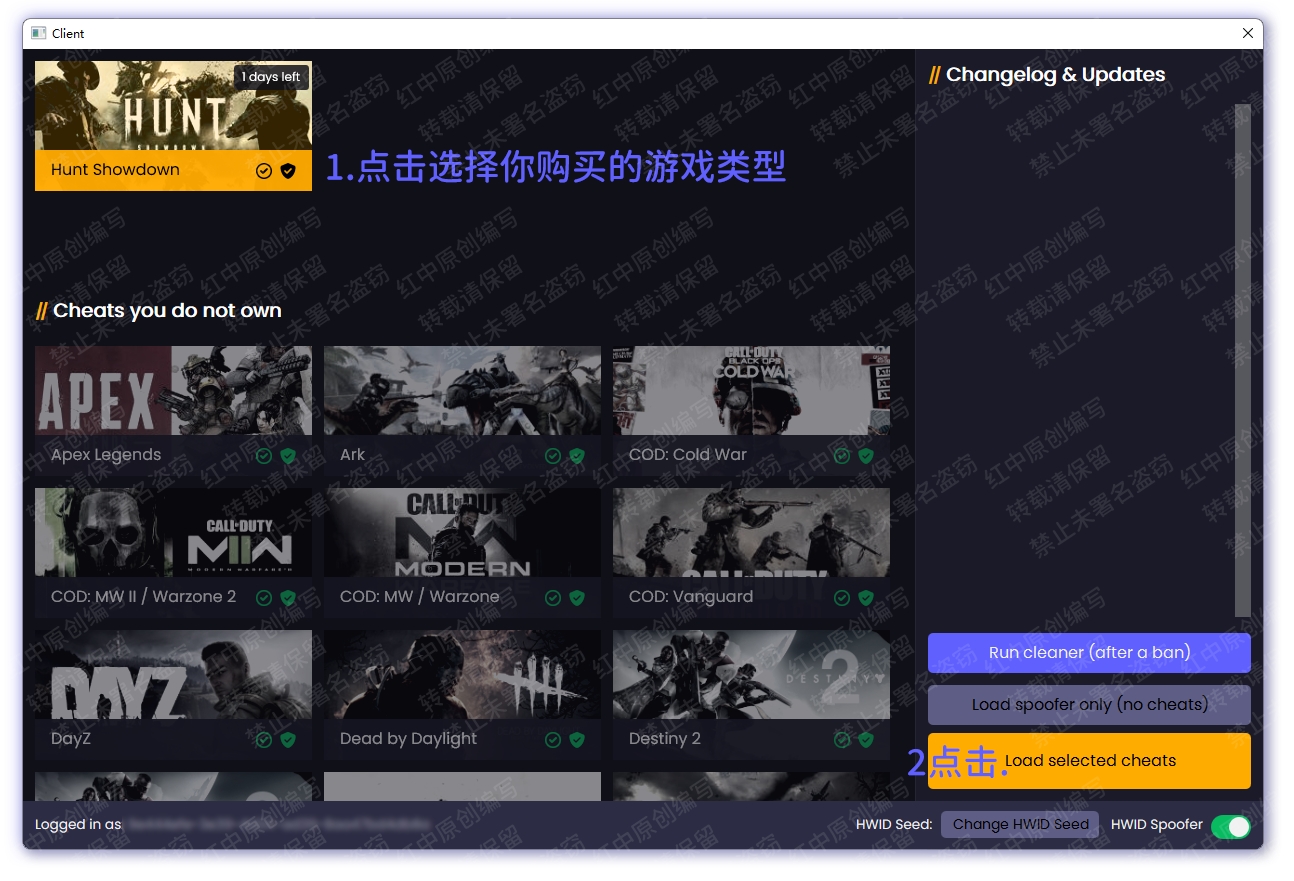This screenshot has height=881, width=1294.
Task: Toggle the HWID Spoofer switch
Action: pyautogui.click(x=1230, y=827)
